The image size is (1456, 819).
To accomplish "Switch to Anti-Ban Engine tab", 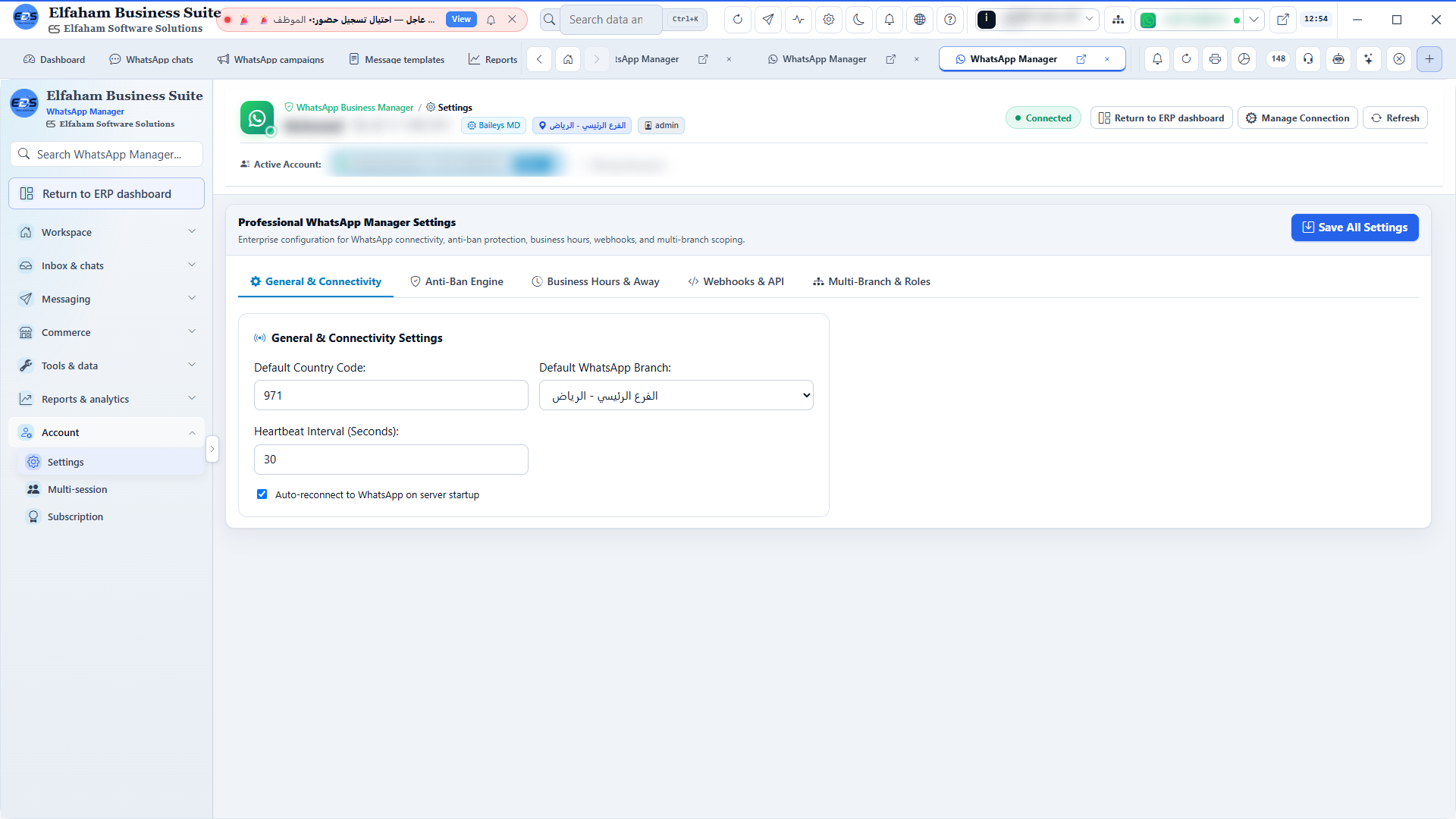I will pyautogui.click(x=457, y=281).
